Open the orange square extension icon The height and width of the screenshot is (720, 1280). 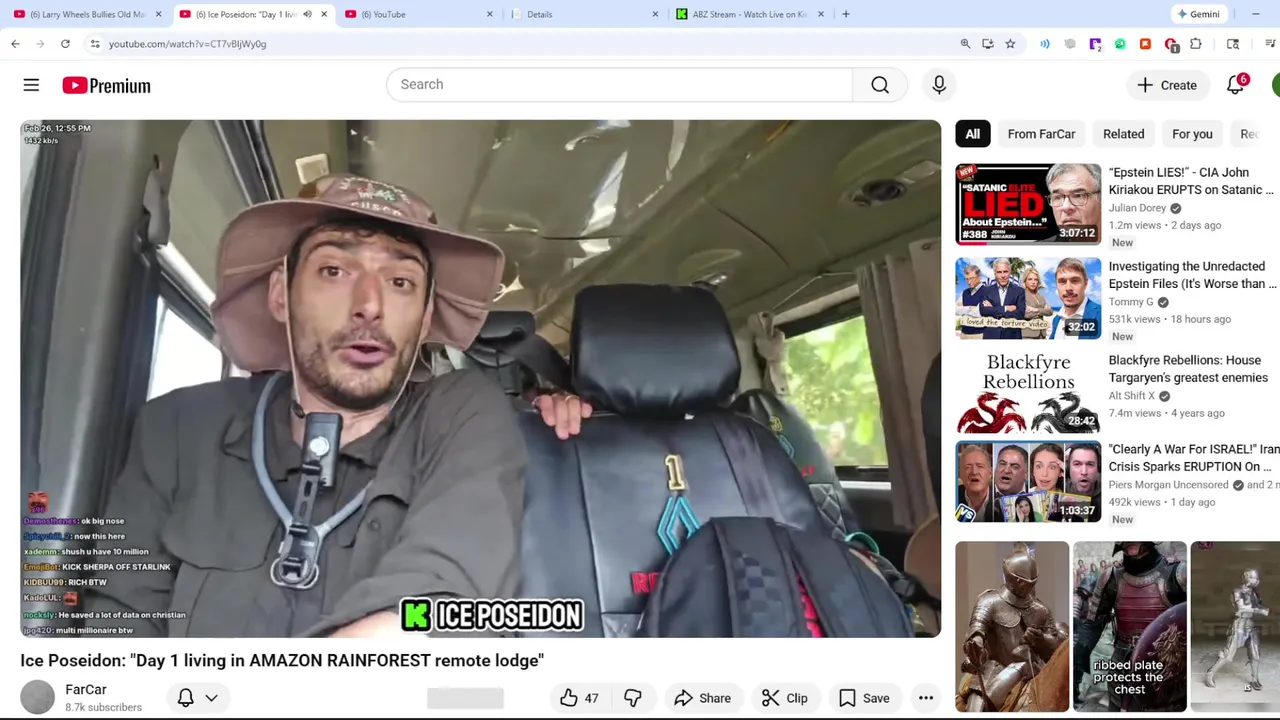[1145, 44]
